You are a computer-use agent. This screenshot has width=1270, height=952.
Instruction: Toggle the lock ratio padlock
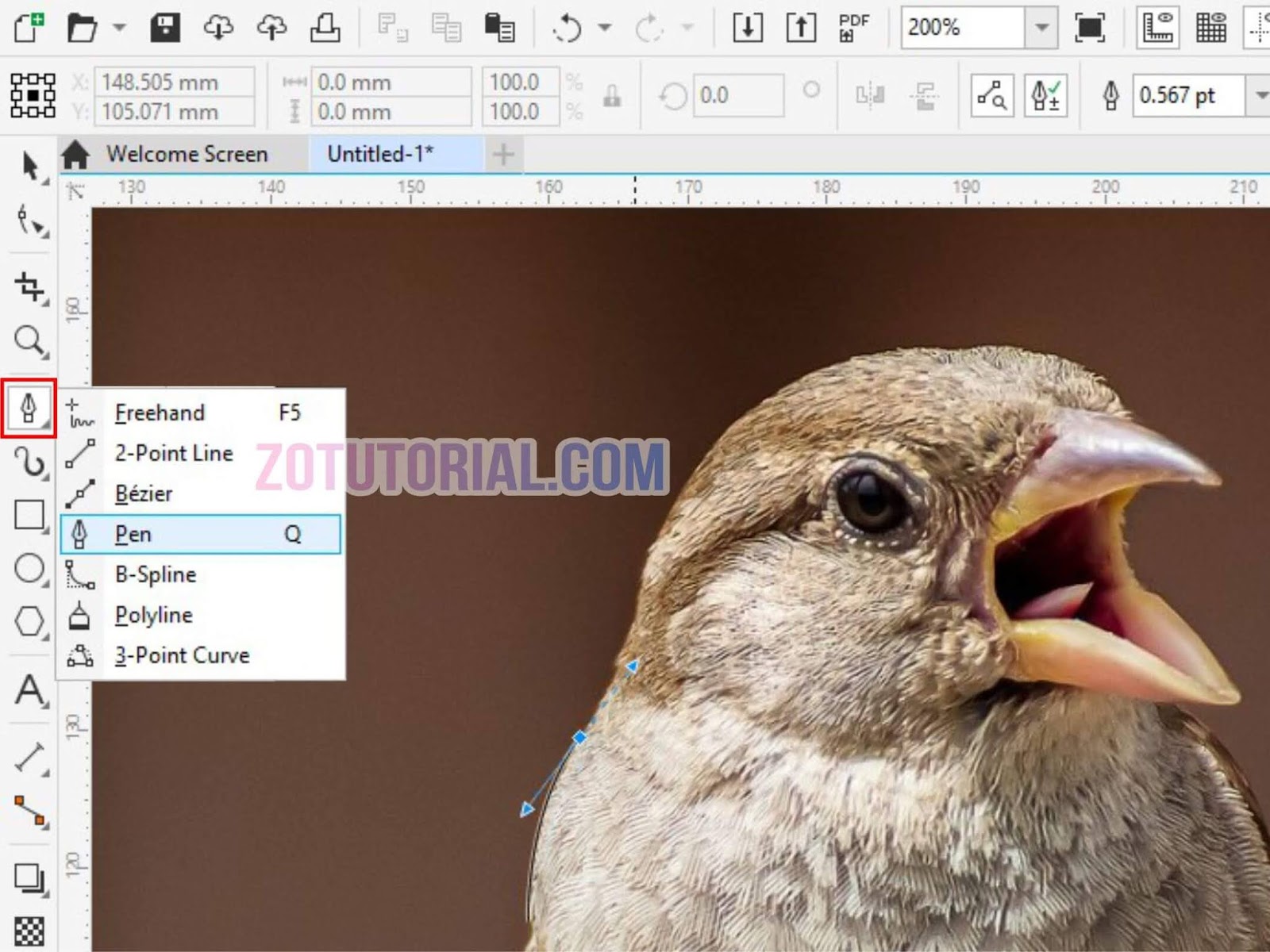point(611,96)
